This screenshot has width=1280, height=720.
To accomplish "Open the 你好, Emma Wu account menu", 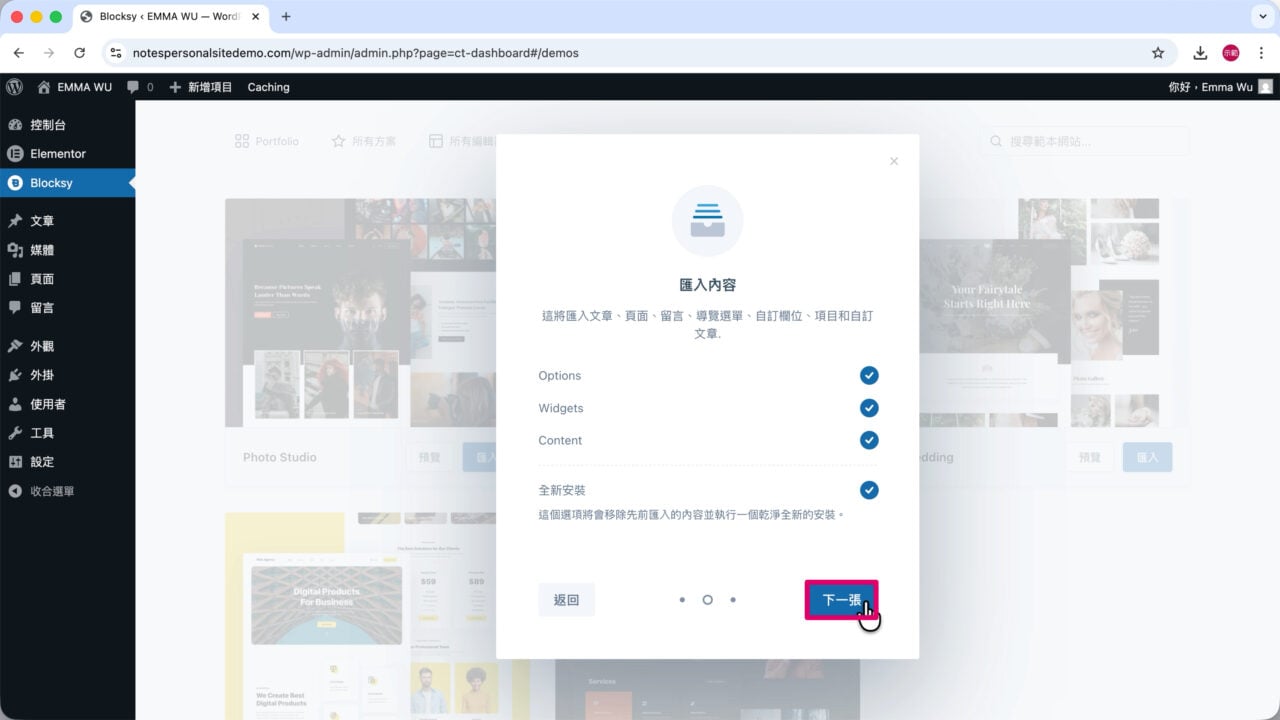I will 1220,87.
